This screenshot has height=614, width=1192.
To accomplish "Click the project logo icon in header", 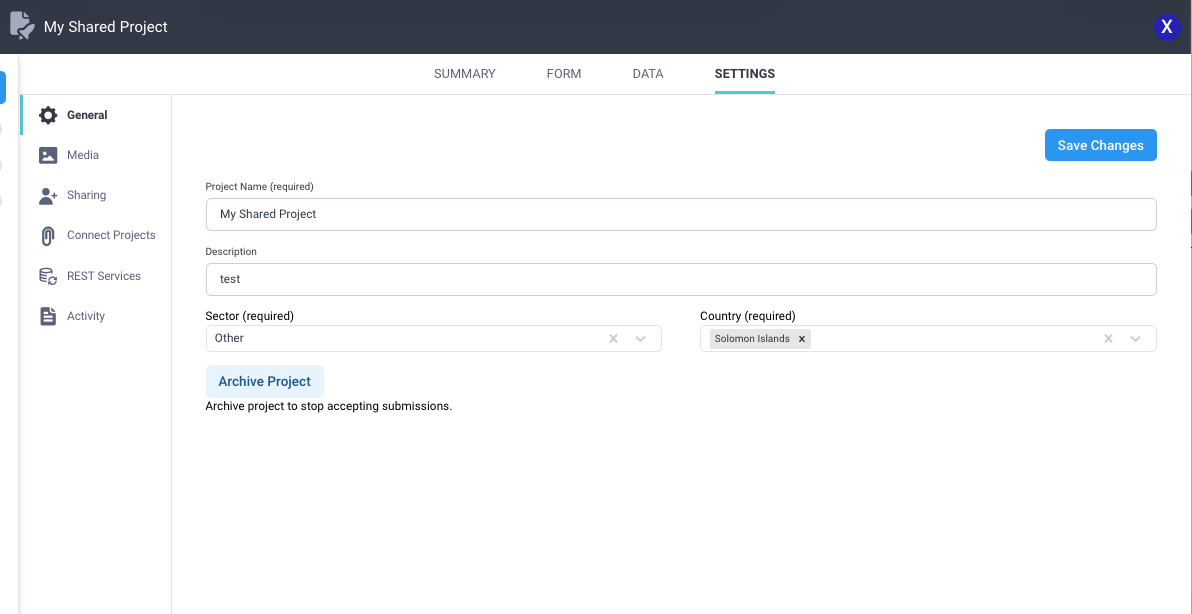I will pos(22,26).
